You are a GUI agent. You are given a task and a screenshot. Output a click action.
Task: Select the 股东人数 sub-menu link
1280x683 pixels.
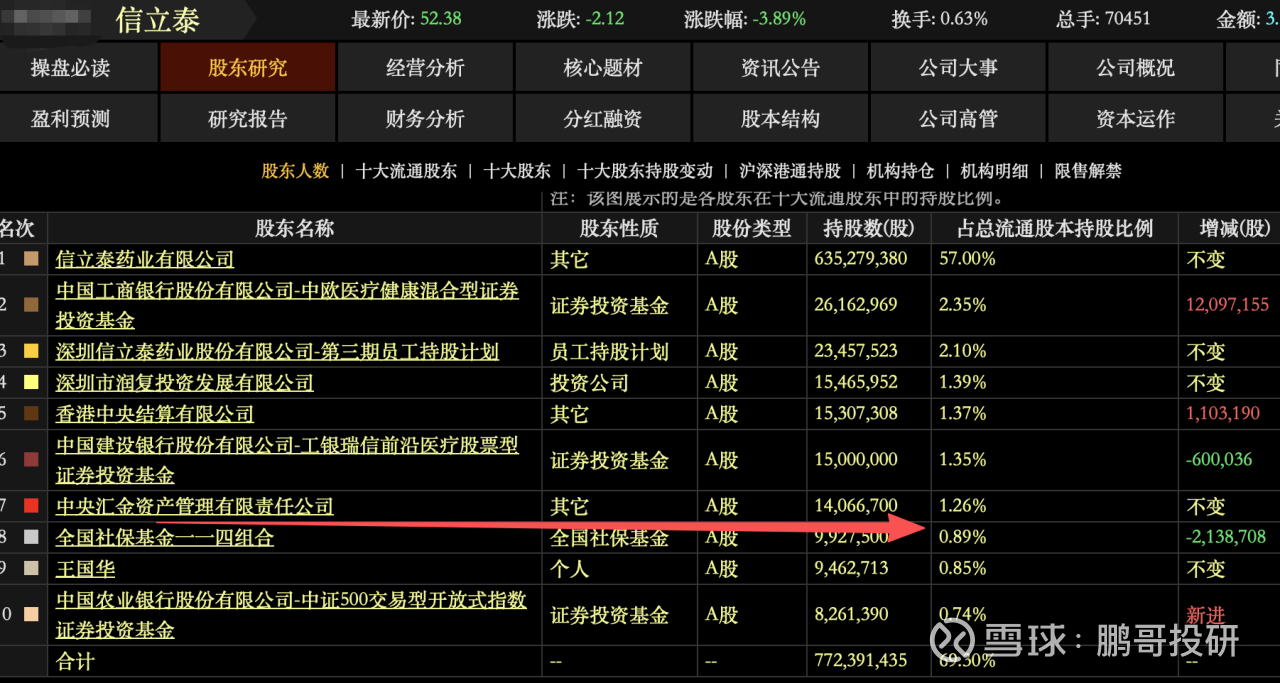click(x=295, y=171)
